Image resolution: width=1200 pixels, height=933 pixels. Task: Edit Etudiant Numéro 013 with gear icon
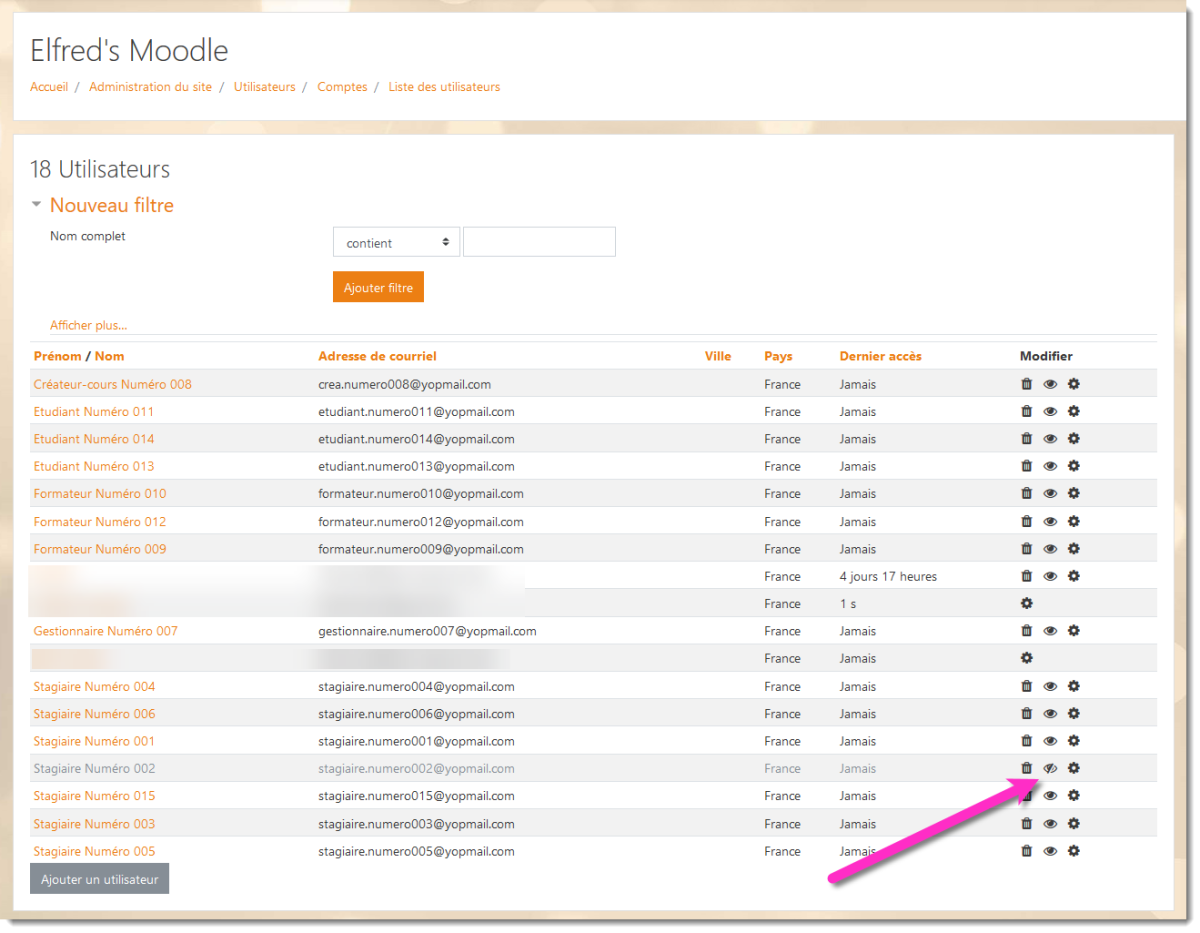click(x=1074, y=466)
